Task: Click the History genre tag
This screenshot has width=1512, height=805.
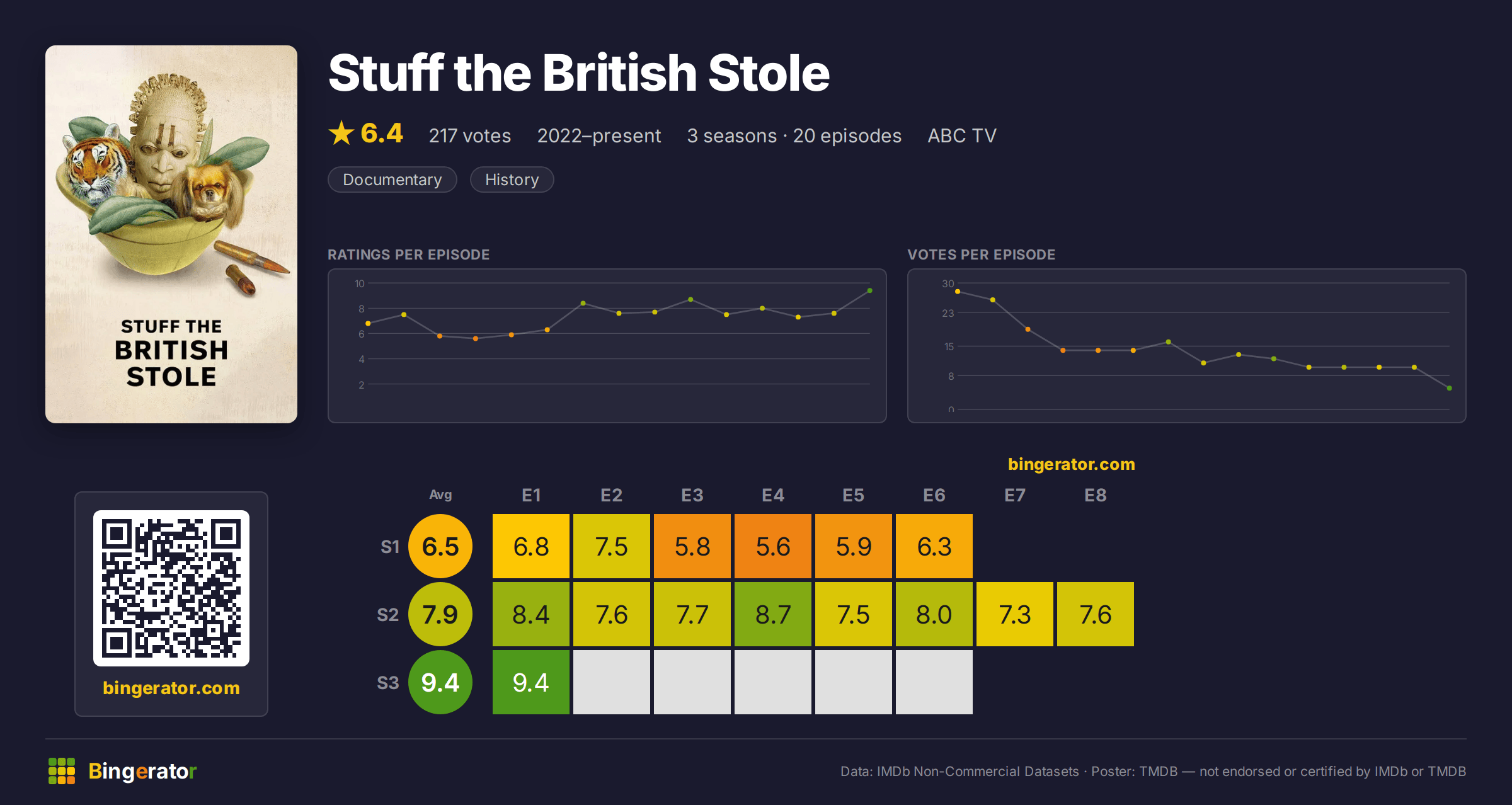Action: [x=512, y=180]
